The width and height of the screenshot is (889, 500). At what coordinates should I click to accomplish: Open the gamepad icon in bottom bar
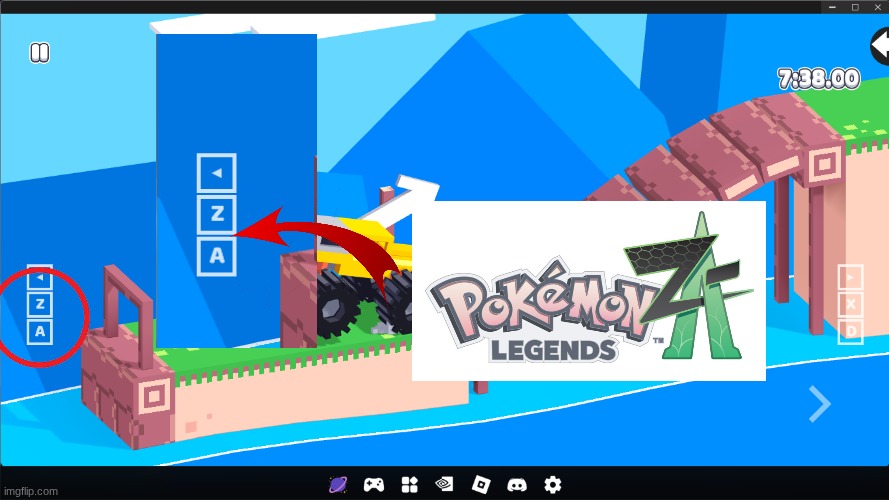374,485
